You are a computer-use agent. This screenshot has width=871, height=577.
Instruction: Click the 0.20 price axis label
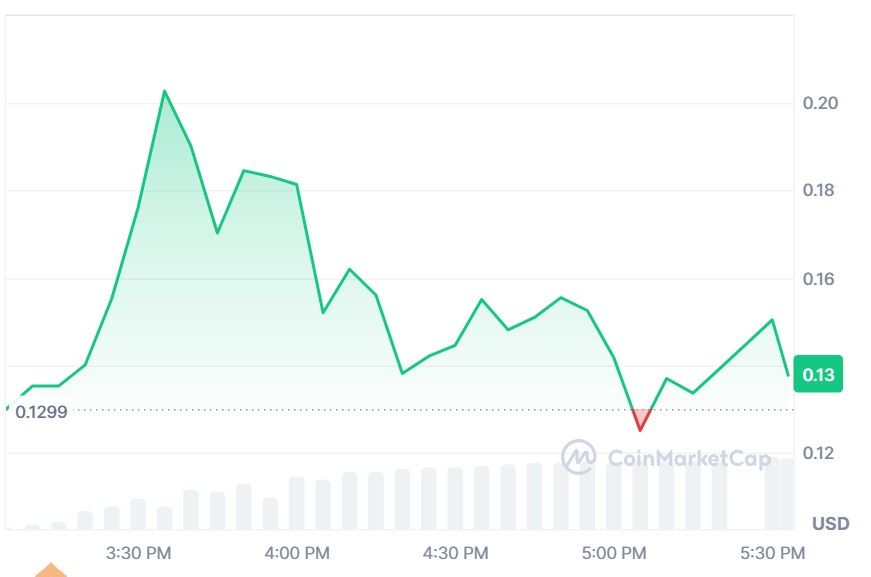point(820,103)
